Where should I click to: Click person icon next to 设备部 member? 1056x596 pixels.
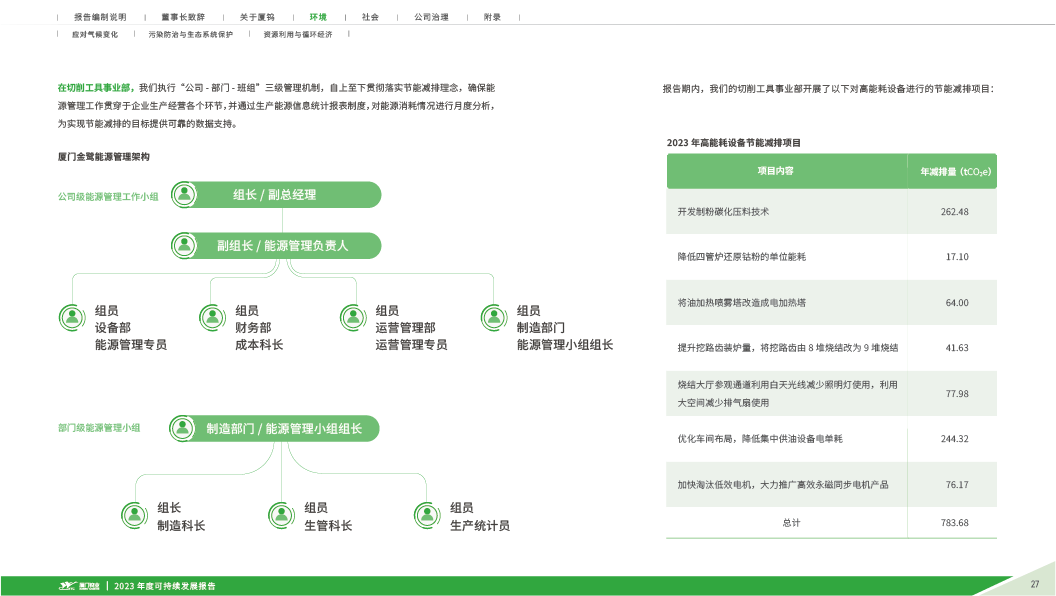coord(72,317)
